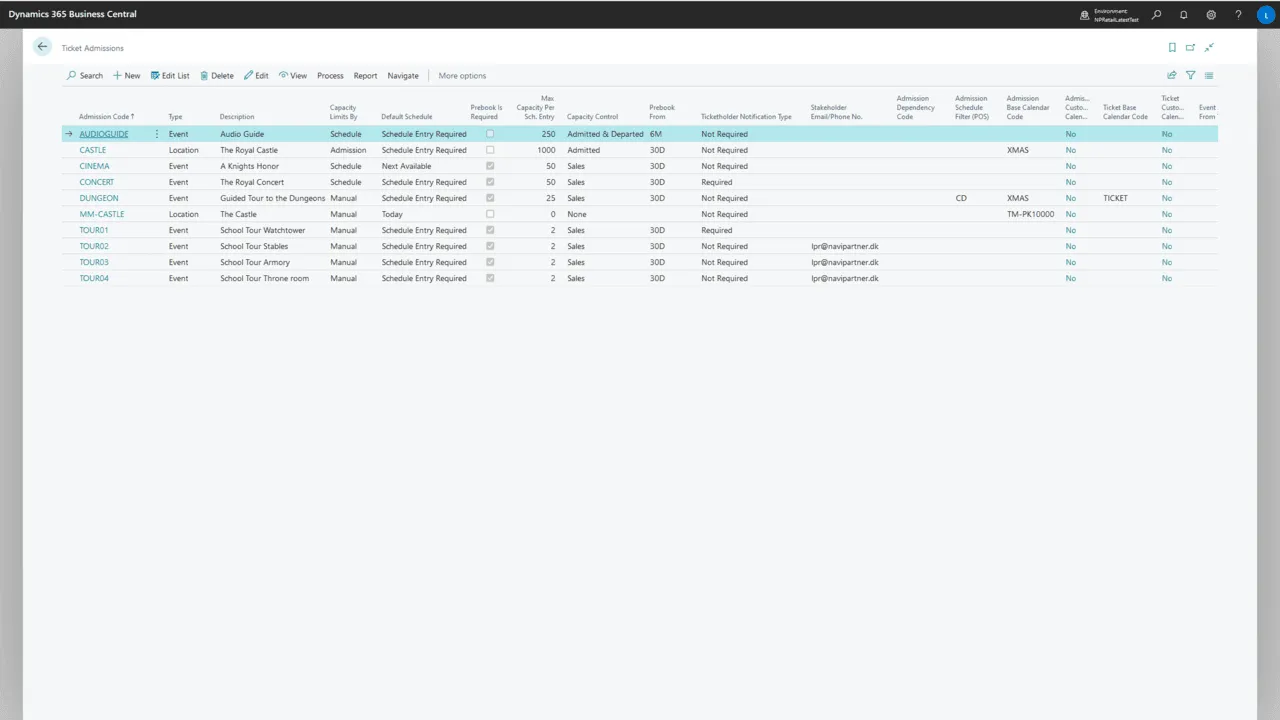Screen dimensions: 1280x720
Task: Open the user account avatar
Action: point(1265,15)
